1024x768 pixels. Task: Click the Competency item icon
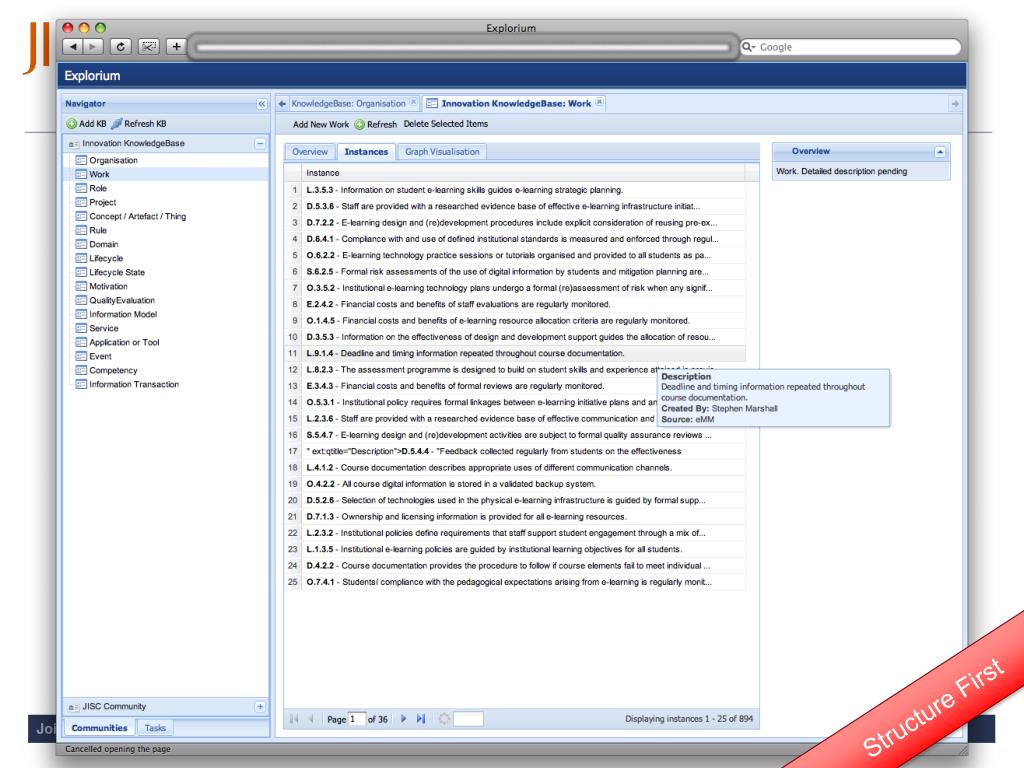point(81,370)
